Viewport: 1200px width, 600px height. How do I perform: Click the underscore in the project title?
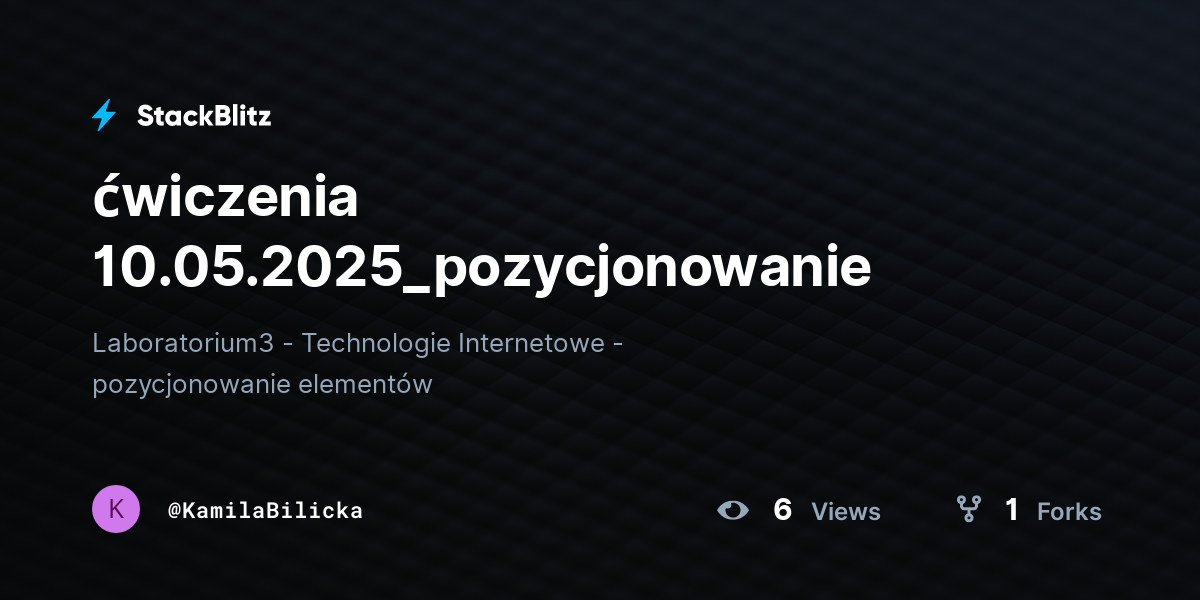415,291
